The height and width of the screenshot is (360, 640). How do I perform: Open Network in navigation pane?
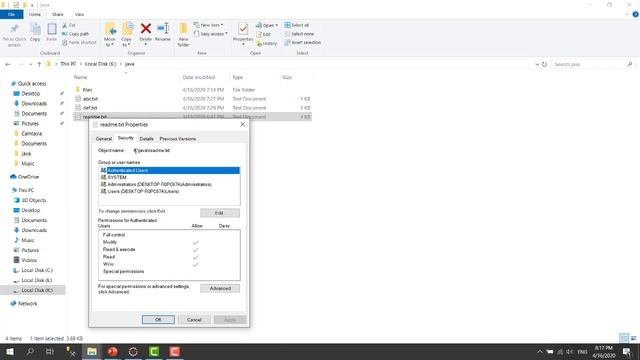click(x=27, y=304)
